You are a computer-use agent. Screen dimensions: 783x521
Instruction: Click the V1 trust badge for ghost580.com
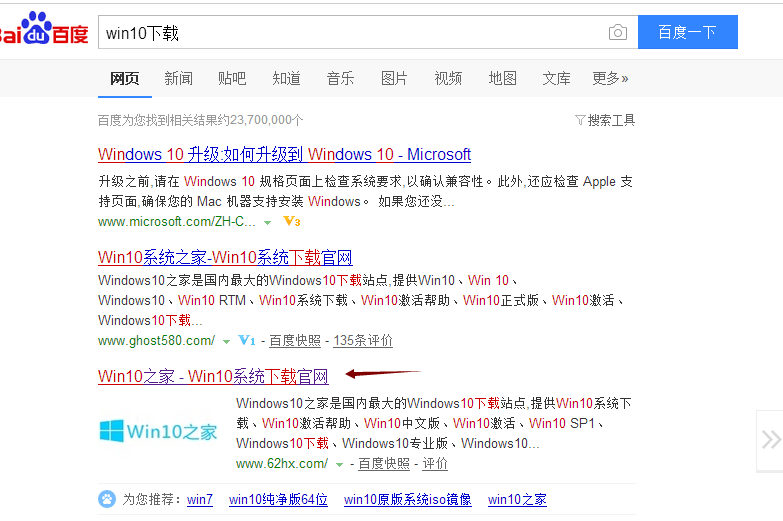pos(247,340)
